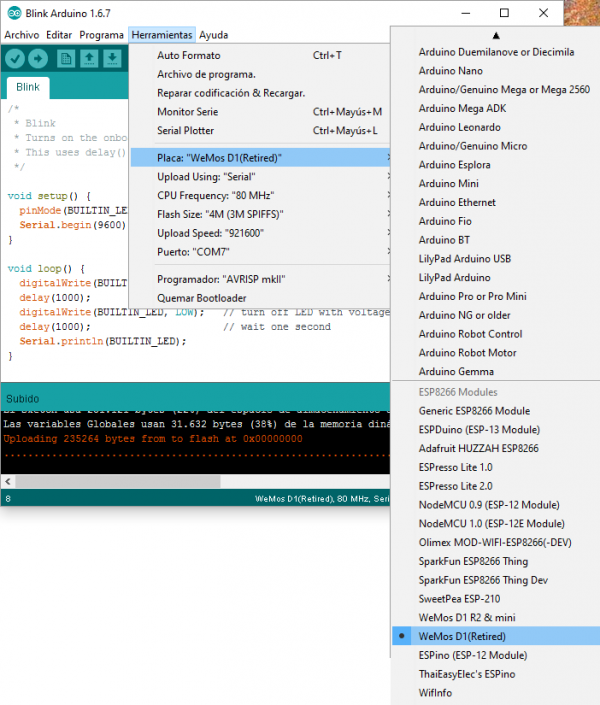Click the Verify checkmark toolbar button

pyautogui.click(x=17, y=59)
